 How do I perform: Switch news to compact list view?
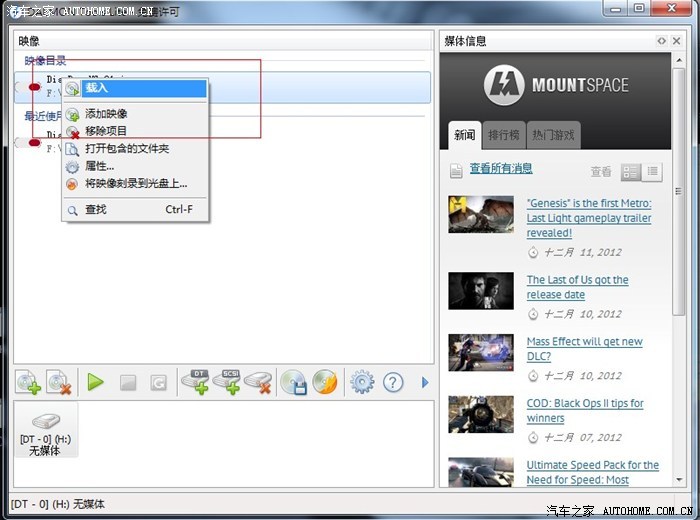click(x=652, y=172)
